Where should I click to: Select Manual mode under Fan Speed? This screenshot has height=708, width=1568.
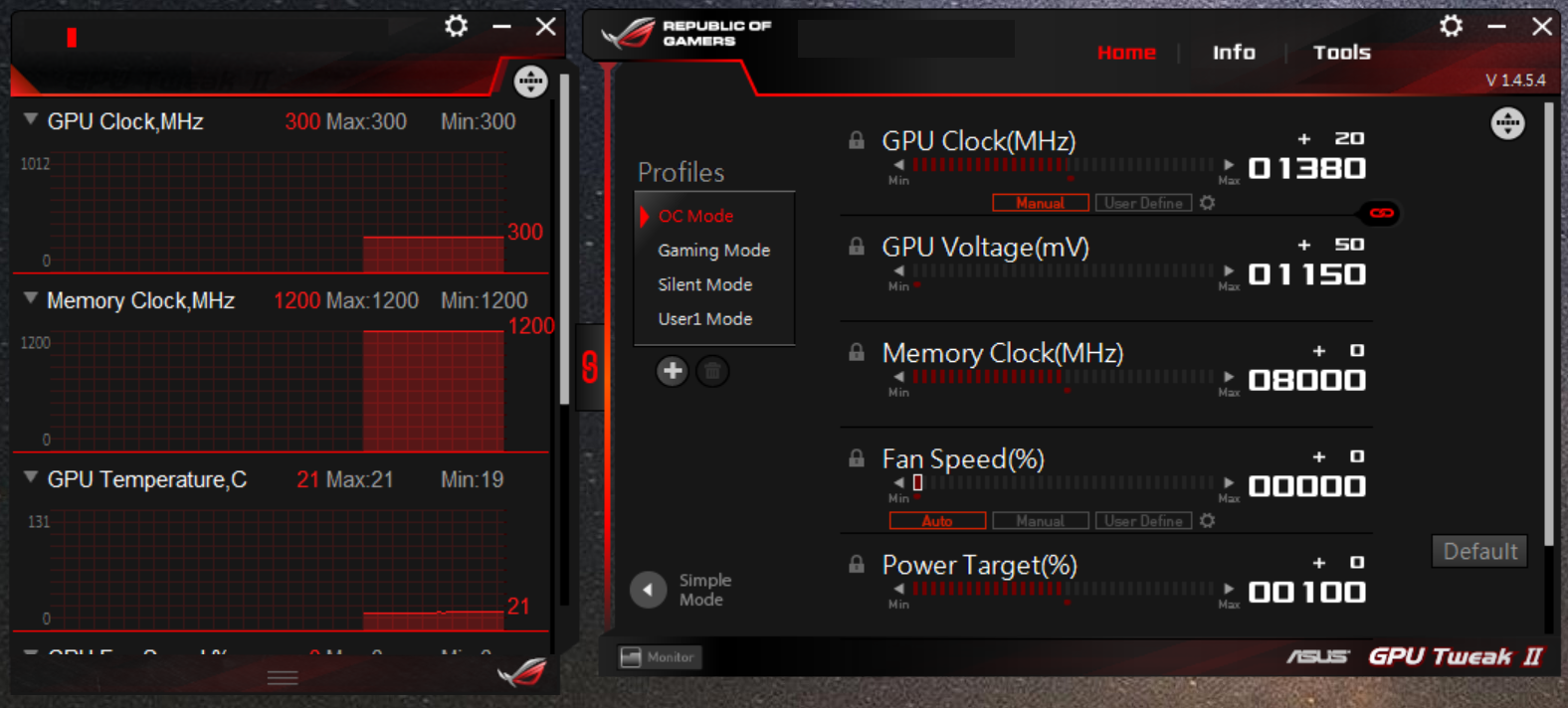(1041, 521)
